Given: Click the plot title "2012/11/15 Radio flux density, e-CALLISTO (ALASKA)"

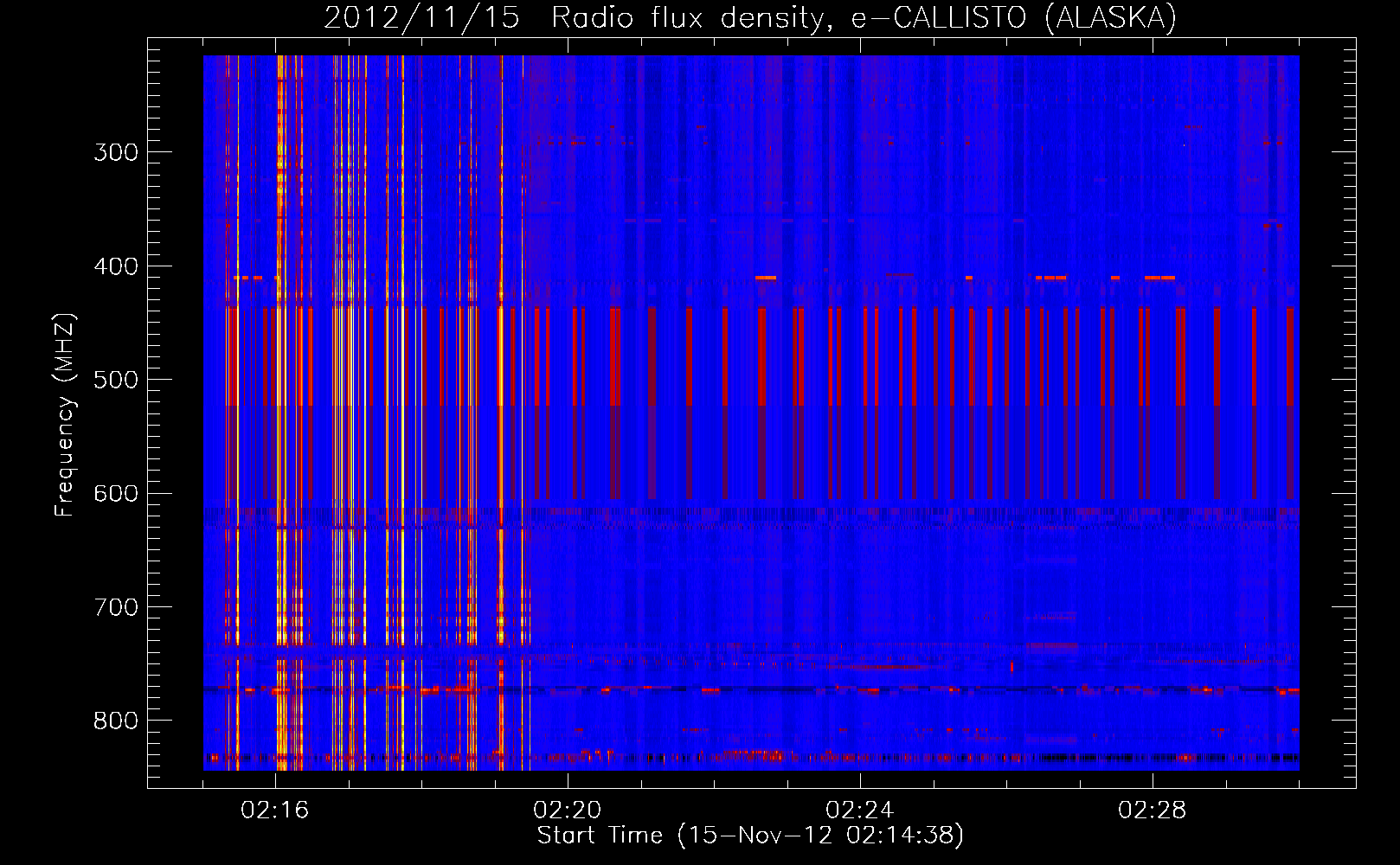Looking at the screenshot, I should [750, 18].
